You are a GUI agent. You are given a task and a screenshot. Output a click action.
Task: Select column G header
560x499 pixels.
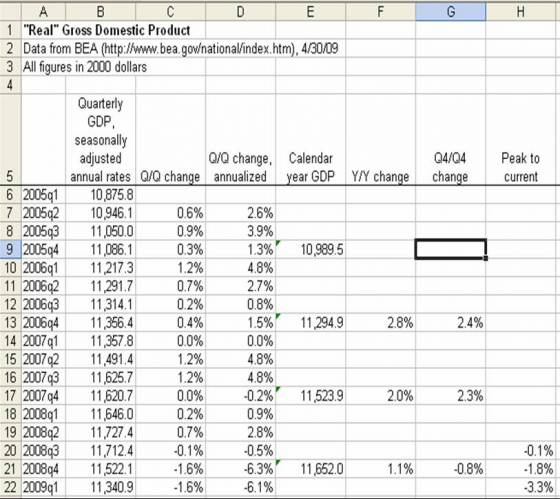pyautogui.click(x=451, y=11)
